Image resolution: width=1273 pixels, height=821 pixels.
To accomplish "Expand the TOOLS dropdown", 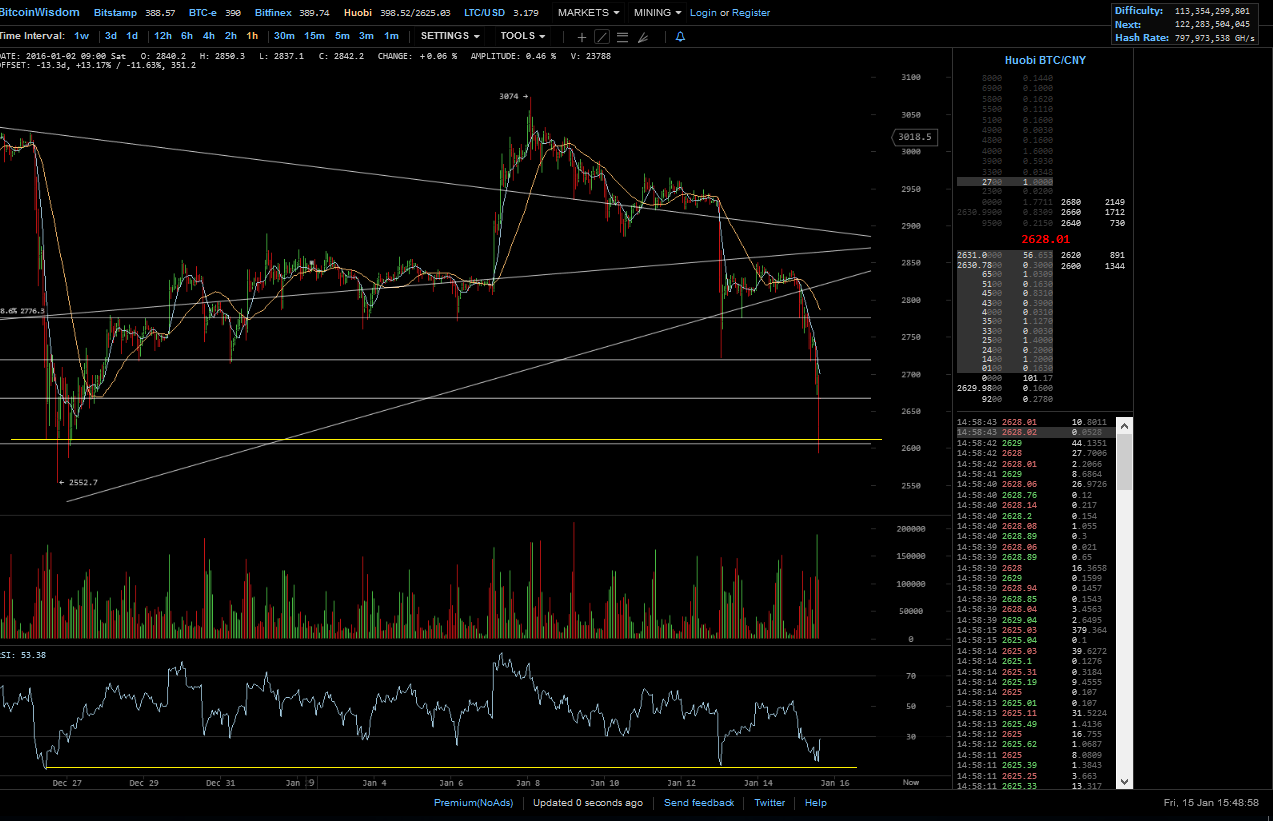I will tap(523, 36).
